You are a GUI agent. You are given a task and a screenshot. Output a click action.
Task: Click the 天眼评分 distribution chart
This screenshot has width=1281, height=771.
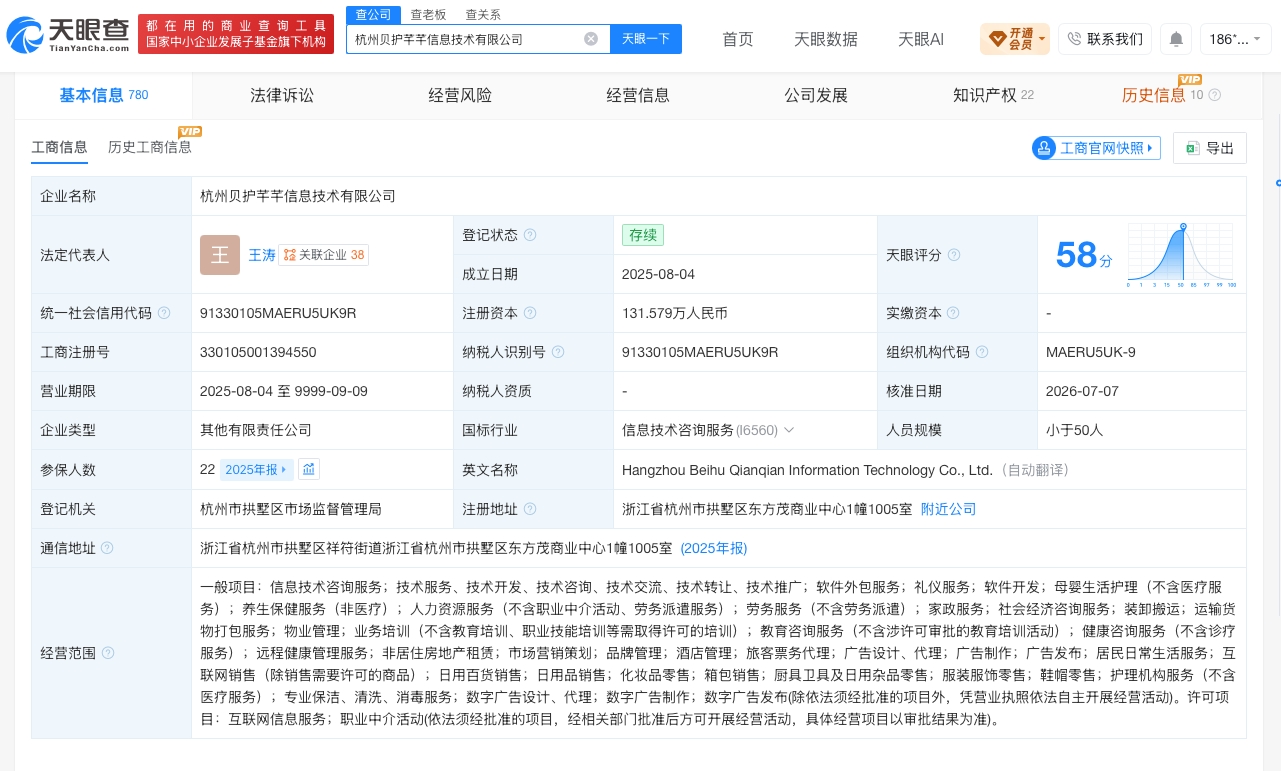click(x=1182, y=256)
